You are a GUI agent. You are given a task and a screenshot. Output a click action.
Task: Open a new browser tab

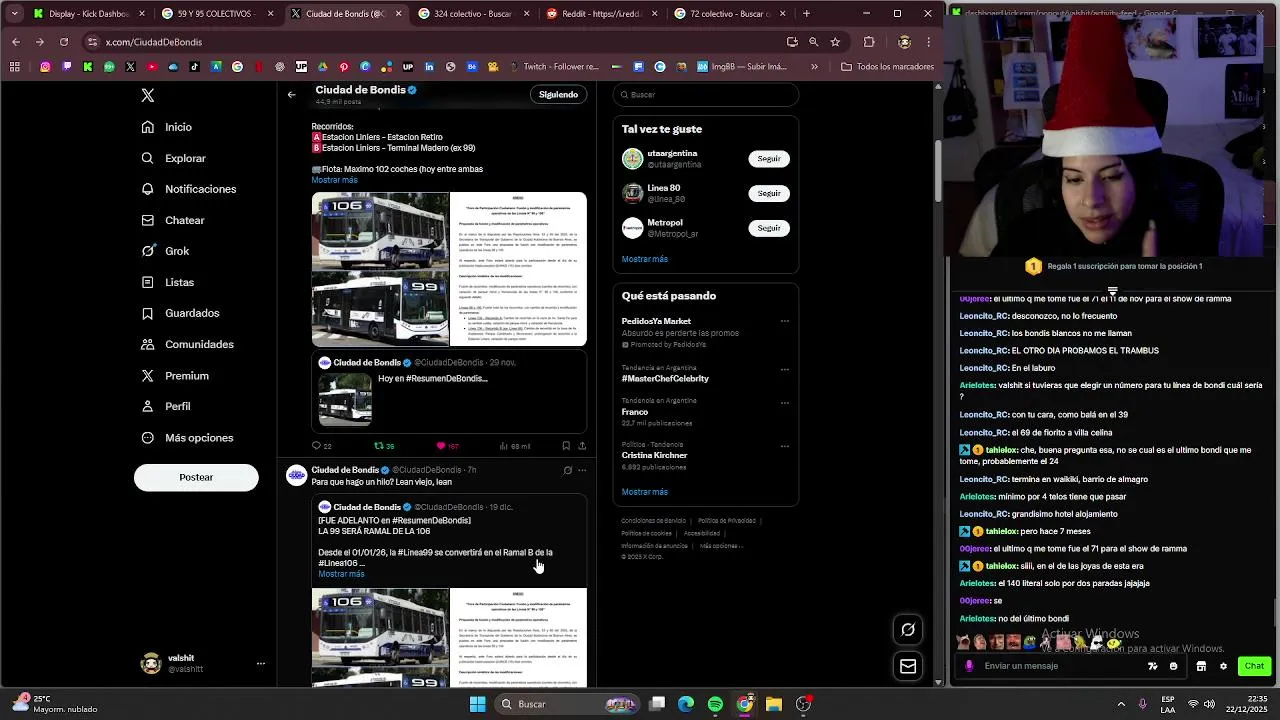click(806, 14)
